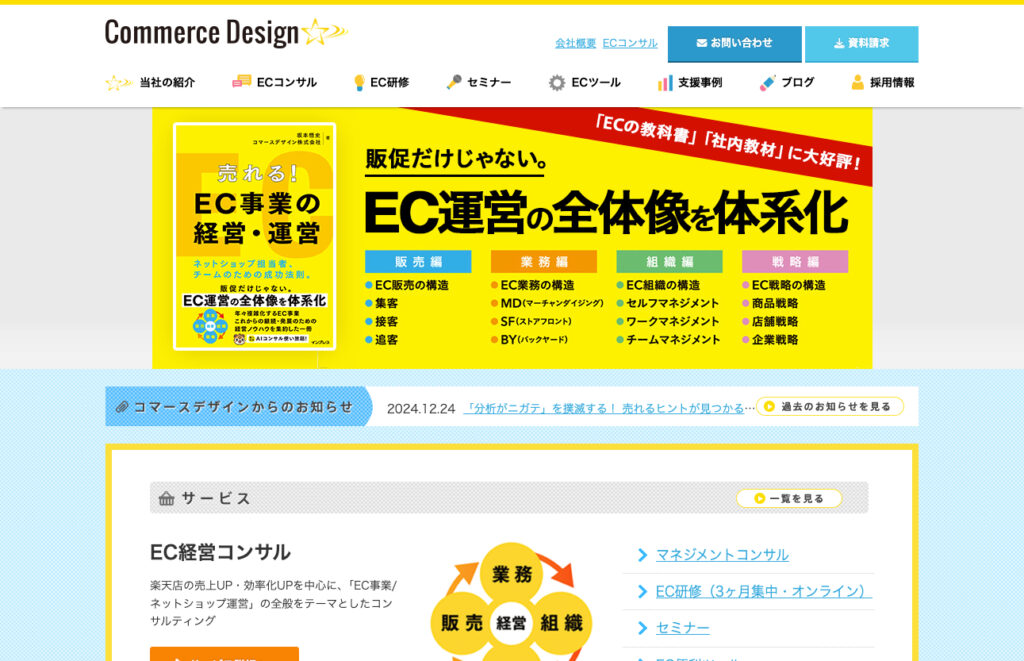This screenshot has height=661, width=1024.
Task: Open 会社概要 link in header
Action: click(x=575, y=43)
